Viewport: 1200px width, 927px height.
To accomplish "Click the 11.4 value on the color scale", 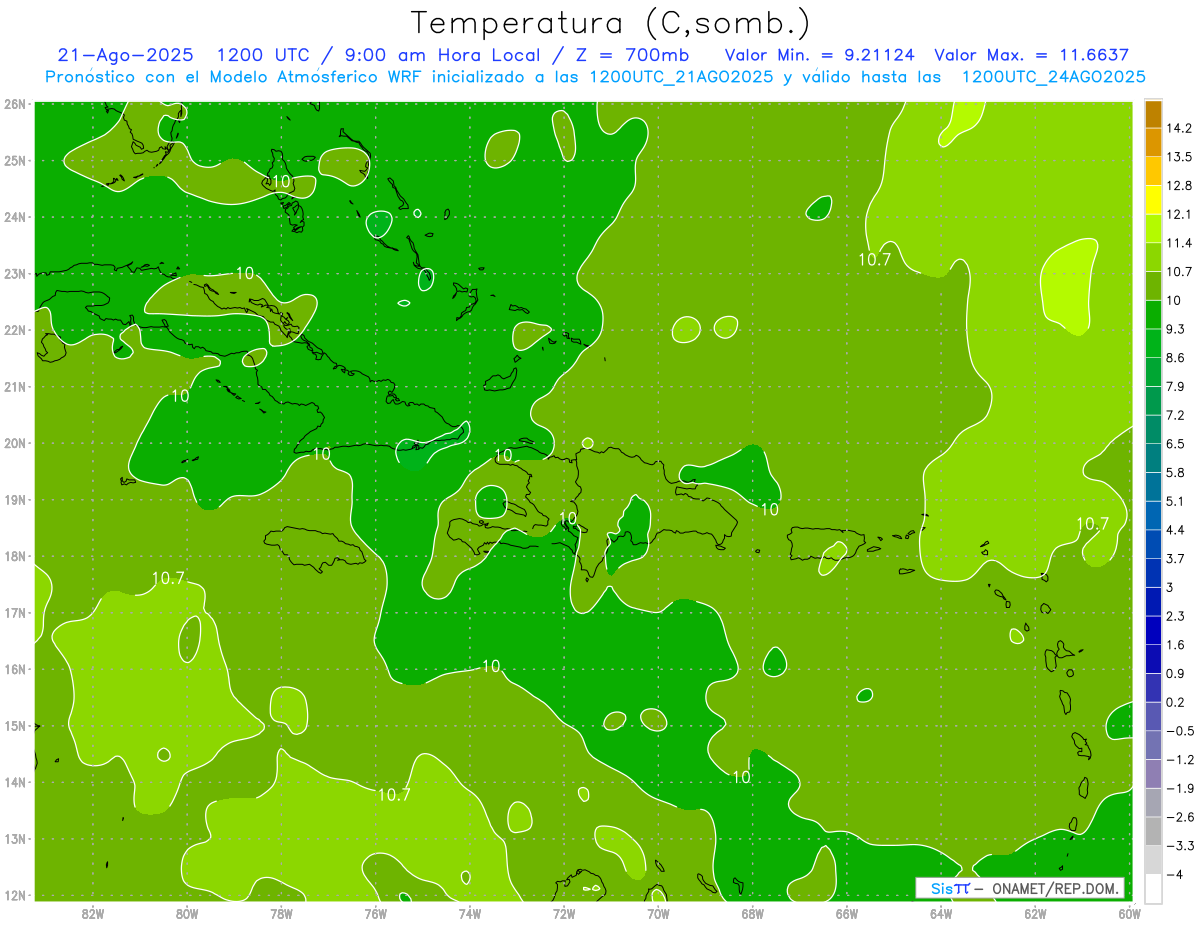I will [1179, 243].
